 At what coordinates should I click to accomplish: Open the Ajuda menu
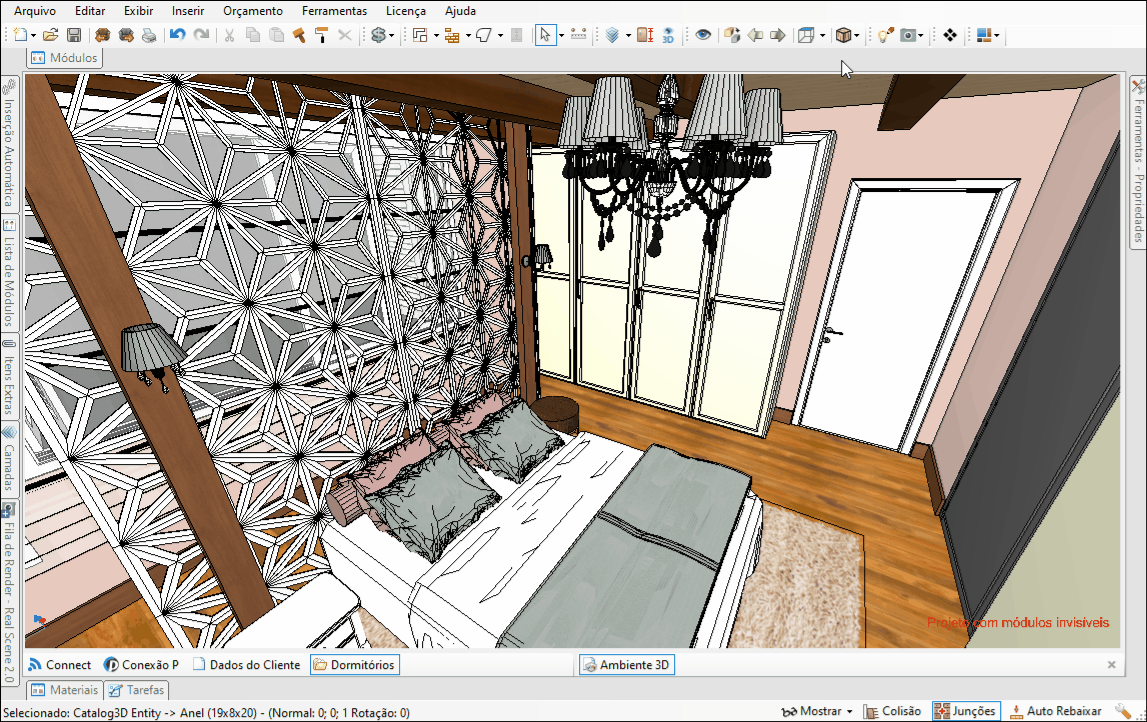[x=460, y=11]
